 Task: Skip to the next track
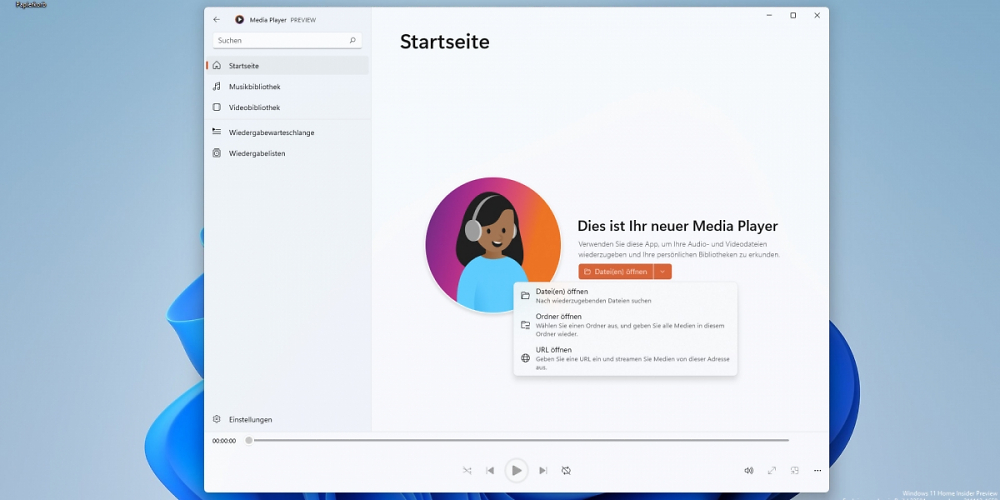(543, 471)
